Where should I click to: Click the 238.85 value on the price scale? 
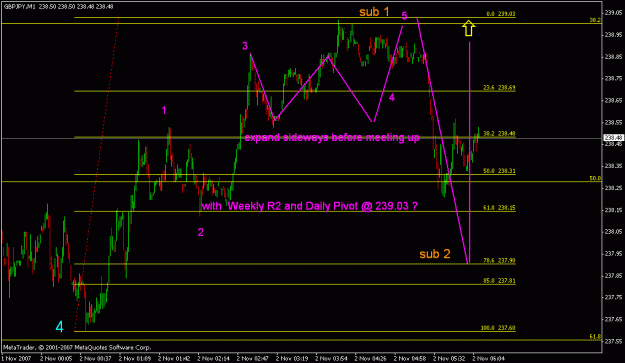pos(614,57)
